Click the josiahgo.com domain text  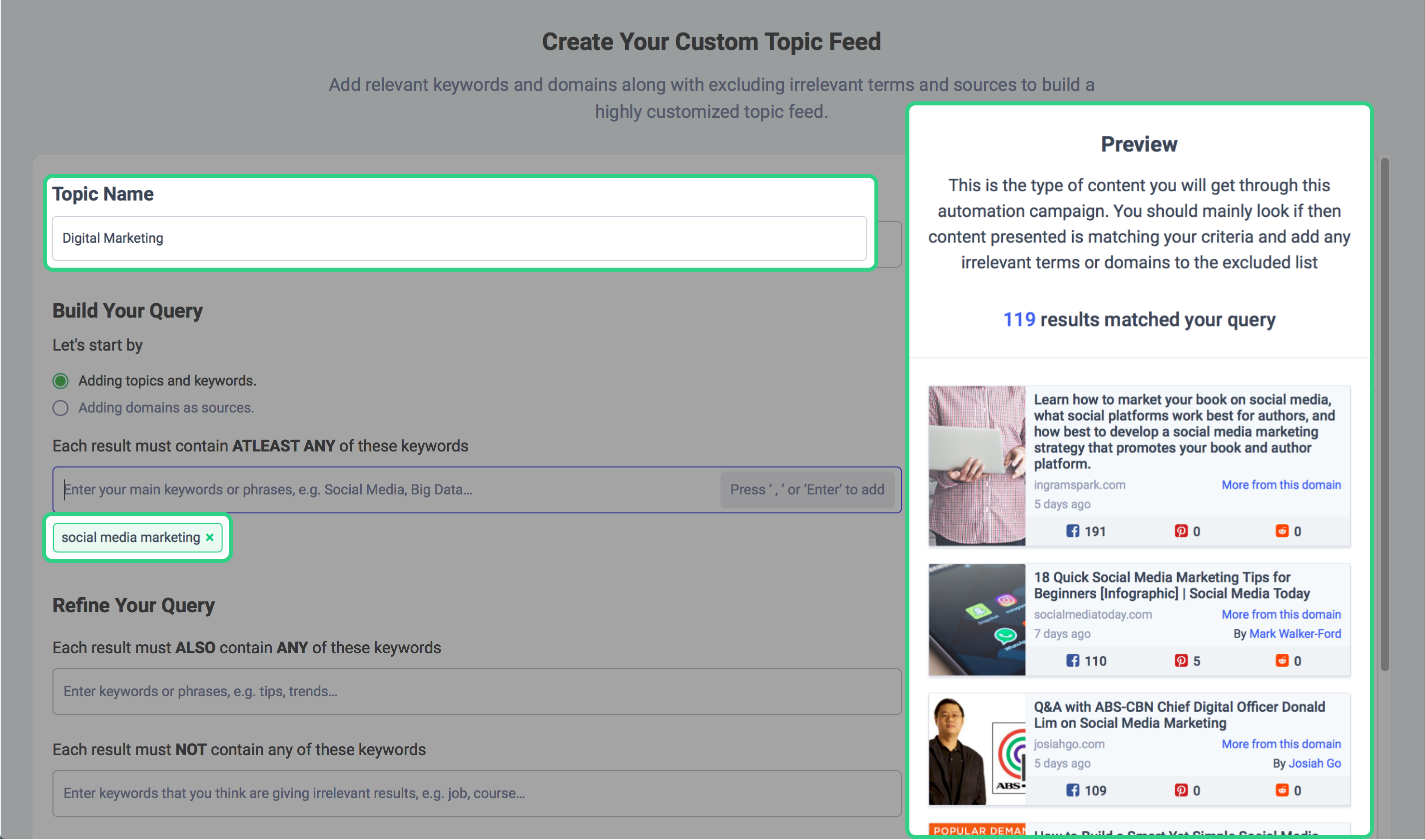tap(1069, 744)
